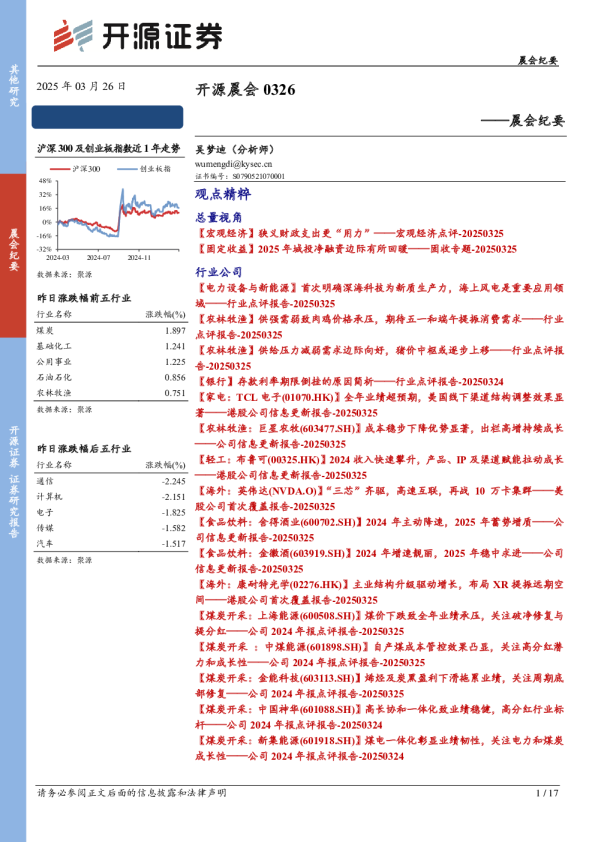Open the 【宏观经济】狭义财政支出 report link

point(350,233)
